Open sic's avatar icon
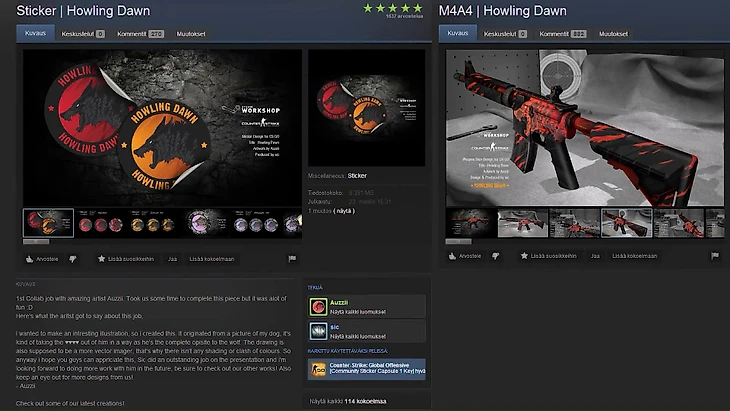This screenshot has width=730, height=411. 318,331
